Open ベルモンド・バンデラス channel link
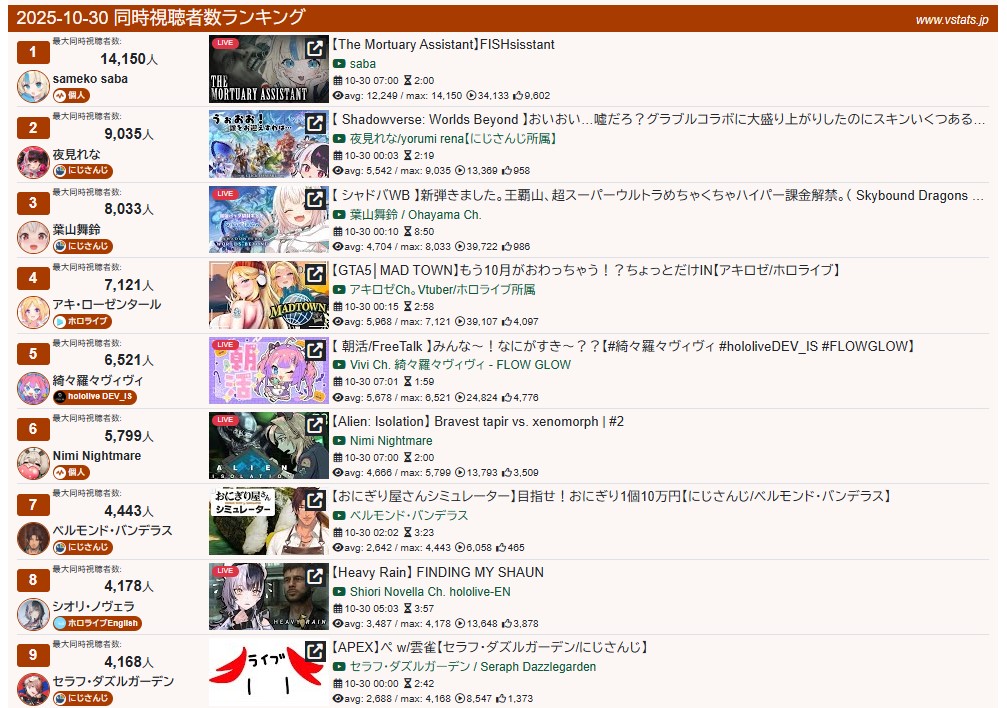This screenshot has width=1007, height=708. coord(409,516)
